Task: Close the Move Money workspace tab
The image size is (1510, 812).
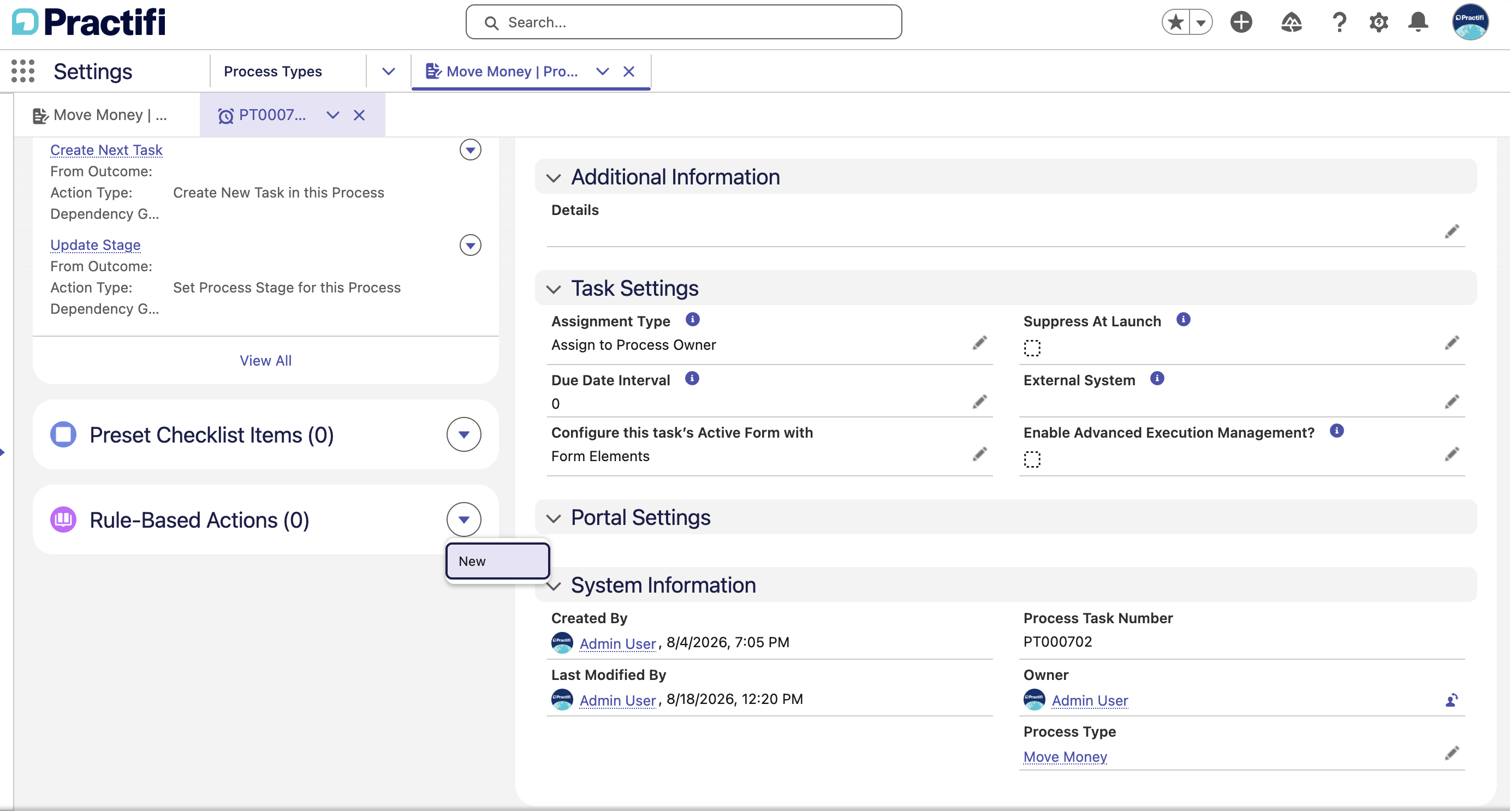Action: click(x=628, y=71)
